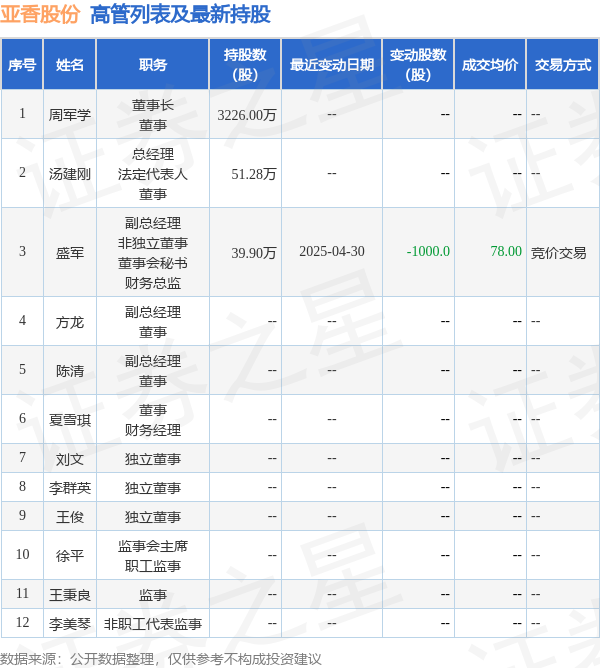This screenshot has height=668, width=600.
Task: Click the name 王秉良
Action: click(70, 595)
